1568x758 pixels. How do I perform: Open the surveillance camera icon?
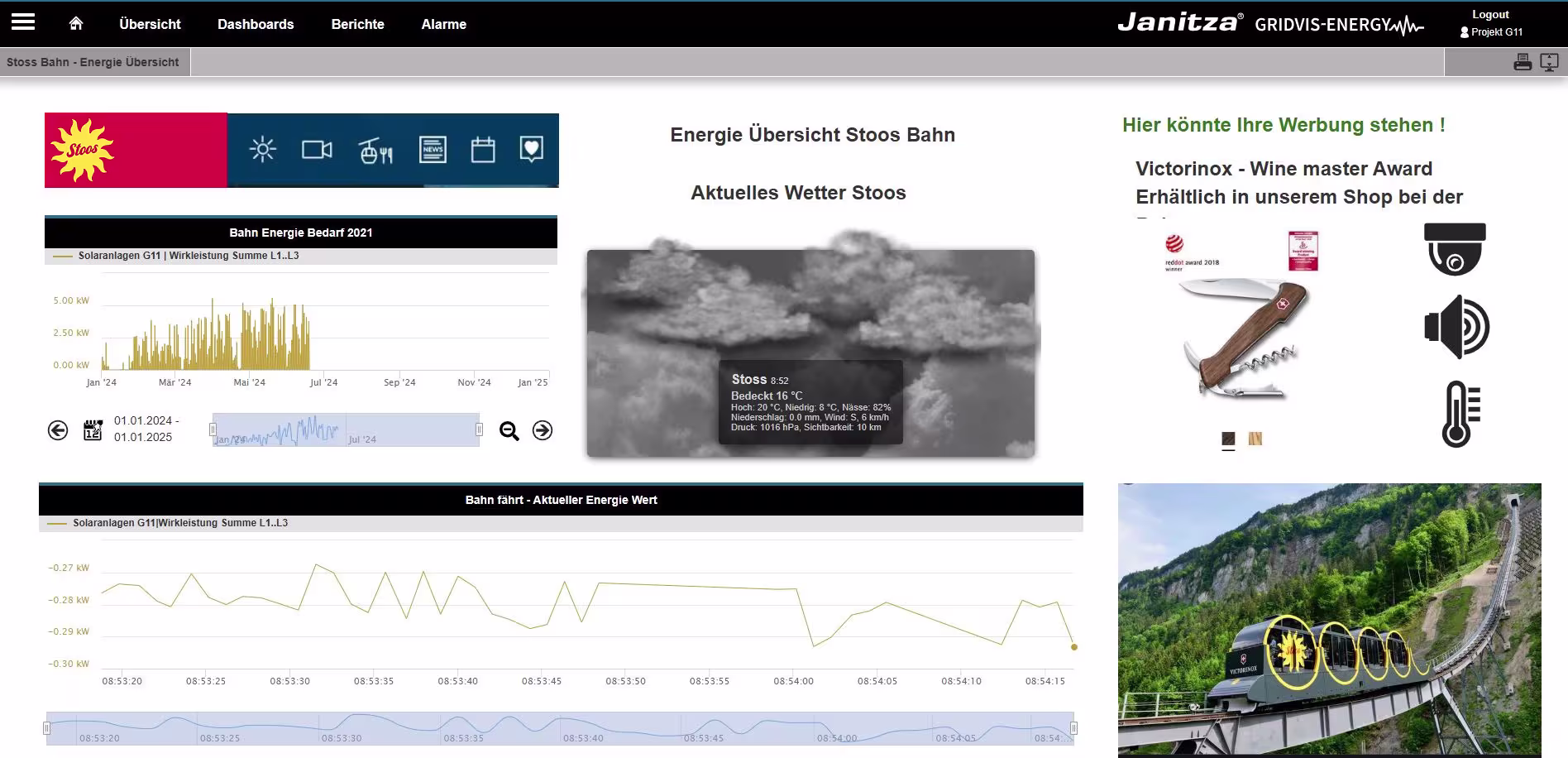pos(1455,248)
